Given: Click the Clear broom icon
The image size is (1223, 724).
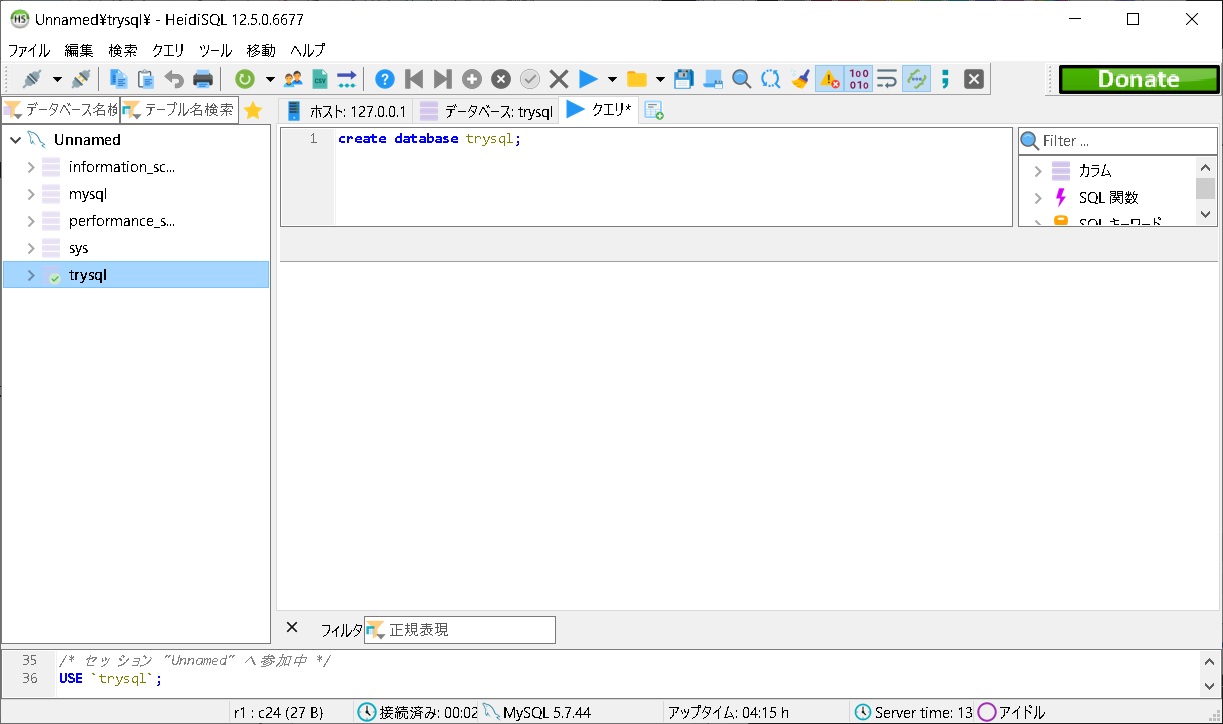Looking at the screenshot, I should pyautogui.click(x=800, y=79).
